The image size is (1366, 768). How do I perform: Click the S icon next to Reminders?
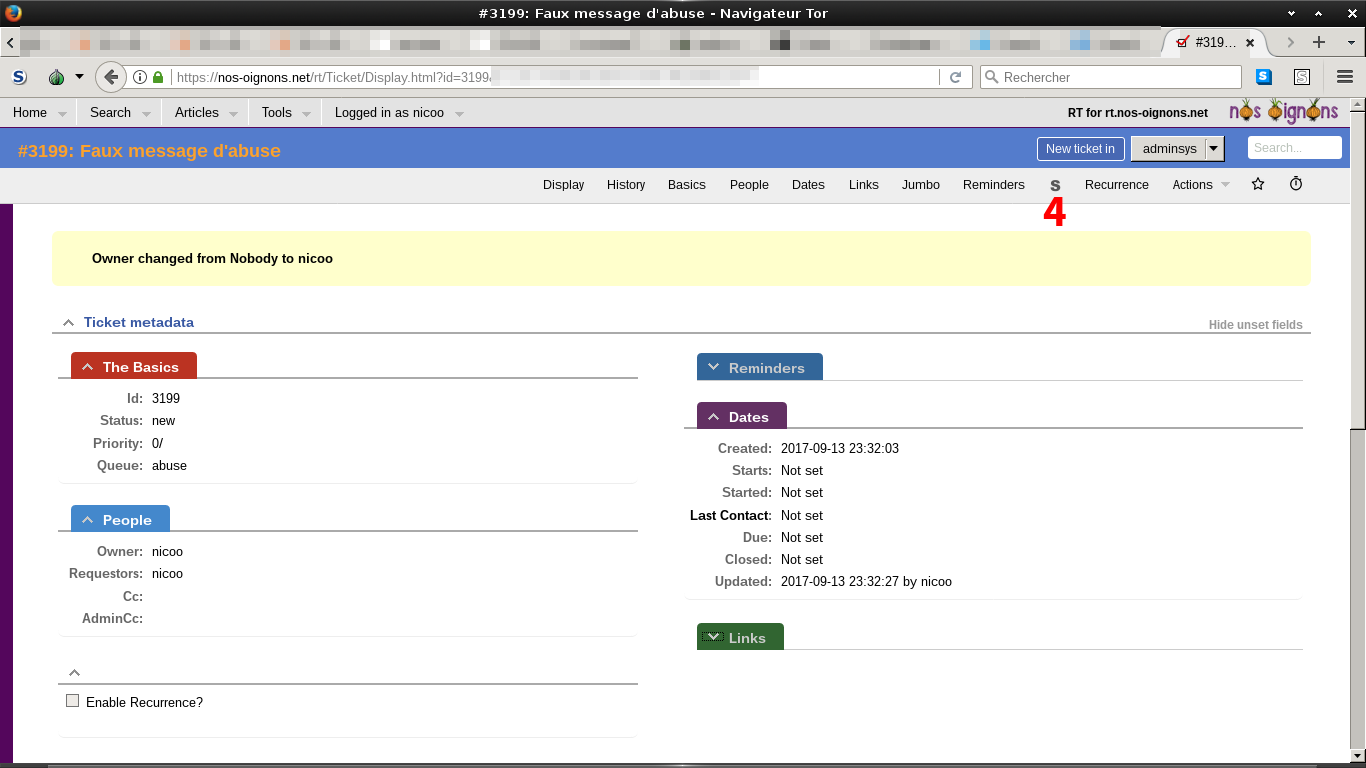point(1055,185)
